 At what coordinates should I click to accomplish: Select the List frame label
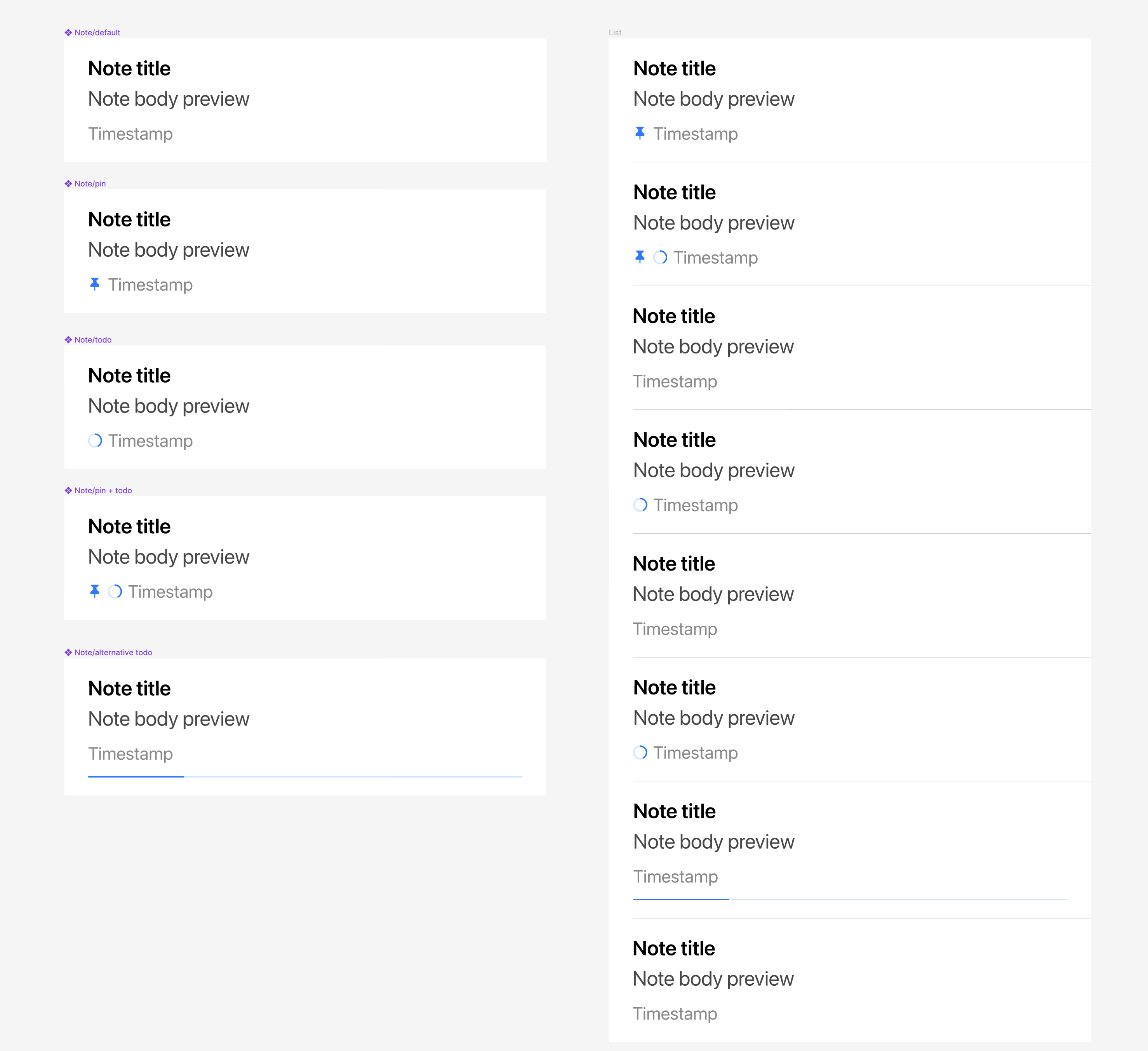click(615, 33)
